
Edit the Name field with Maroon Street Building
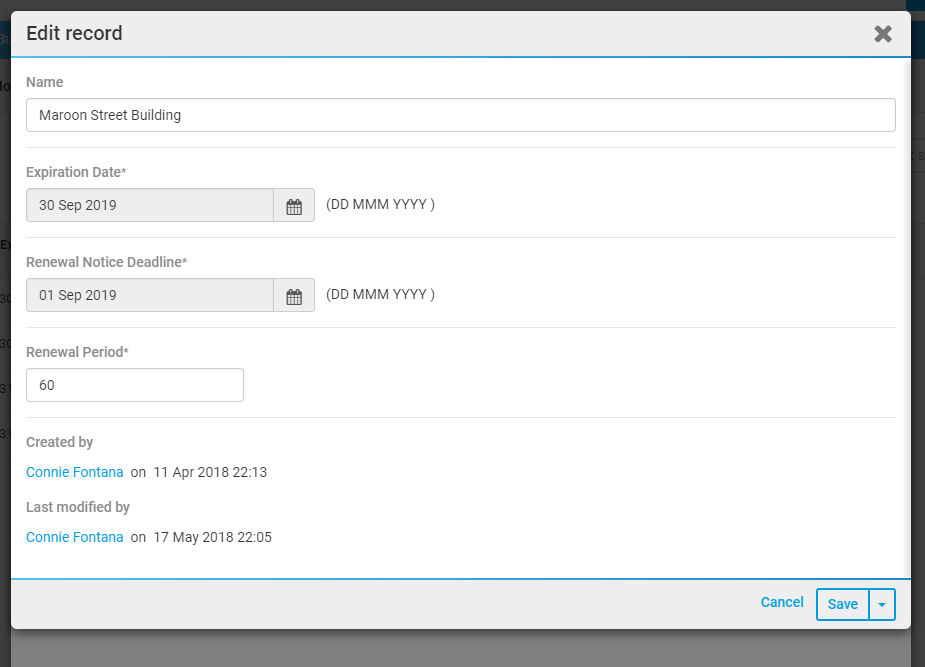click(461, 115)
